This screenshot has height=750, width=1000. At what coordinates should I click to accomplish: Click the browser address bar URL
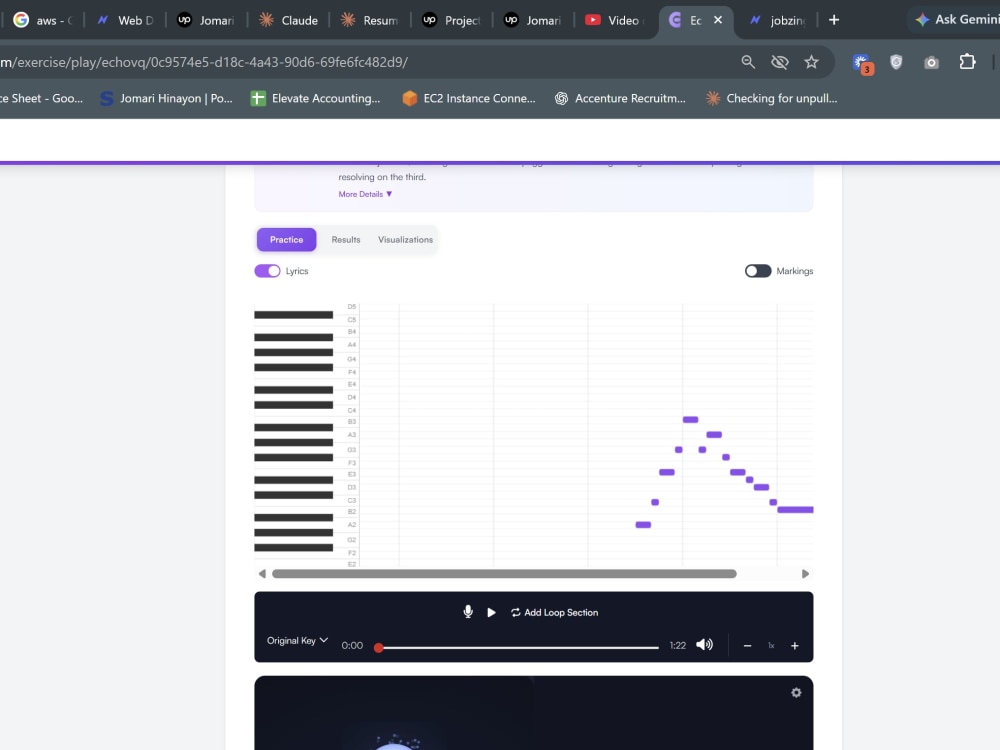coord(204,62)
